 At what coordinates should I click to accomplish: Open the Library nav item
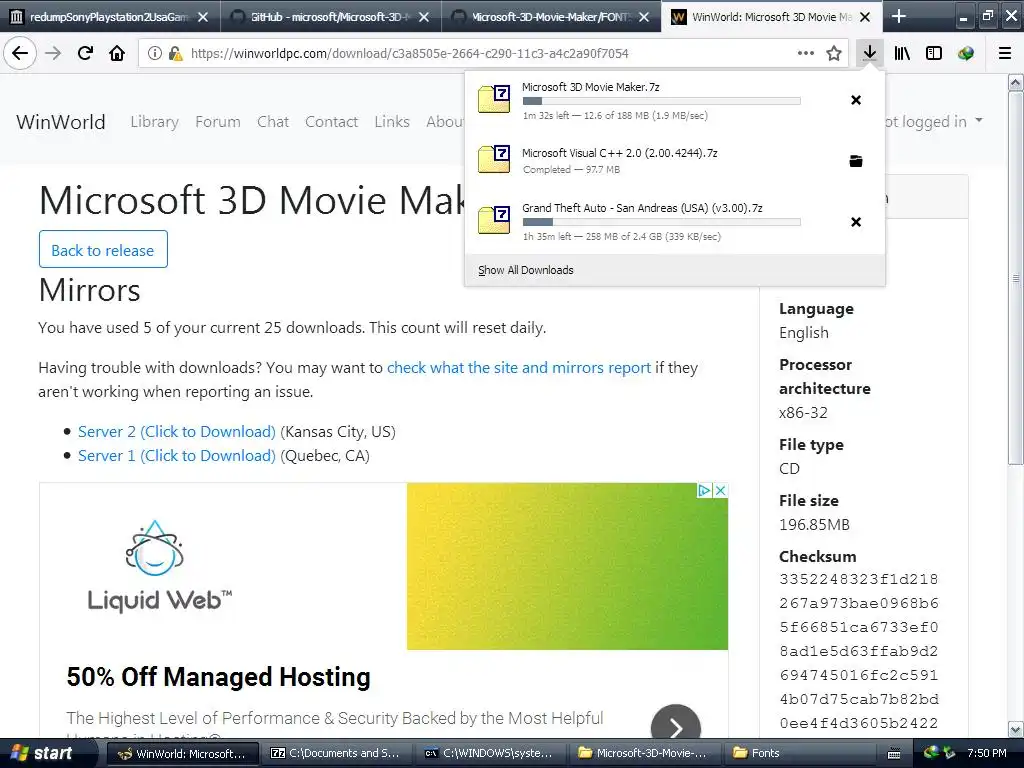pyautogui.click(x=154, y=121)
